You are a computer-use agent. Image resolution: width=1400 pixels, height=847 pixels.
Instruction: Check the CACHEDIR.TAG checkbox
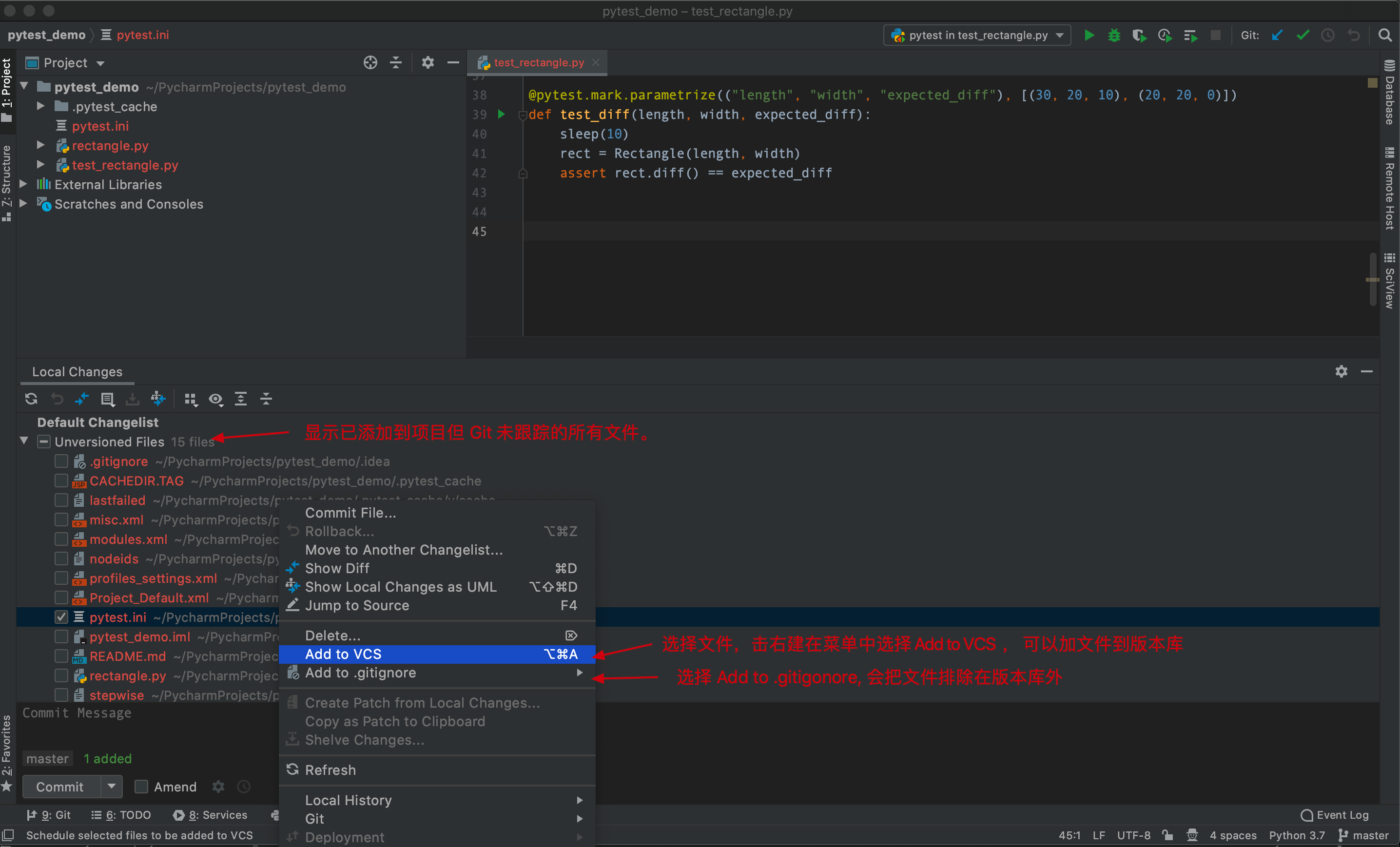coord(61,481)
